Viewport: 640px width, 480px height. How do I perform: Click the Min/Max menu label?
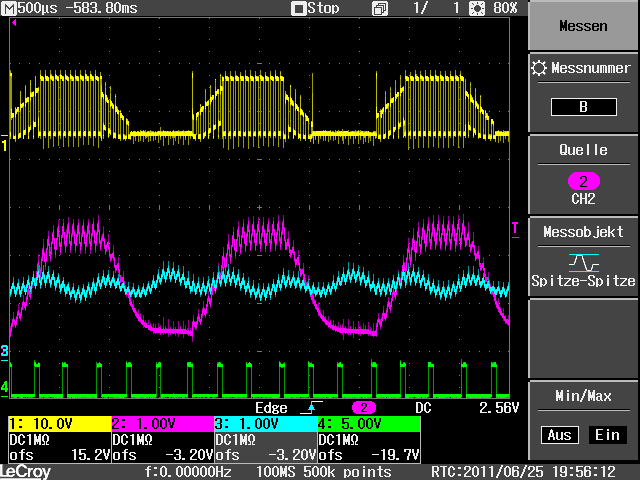[583, 396]
